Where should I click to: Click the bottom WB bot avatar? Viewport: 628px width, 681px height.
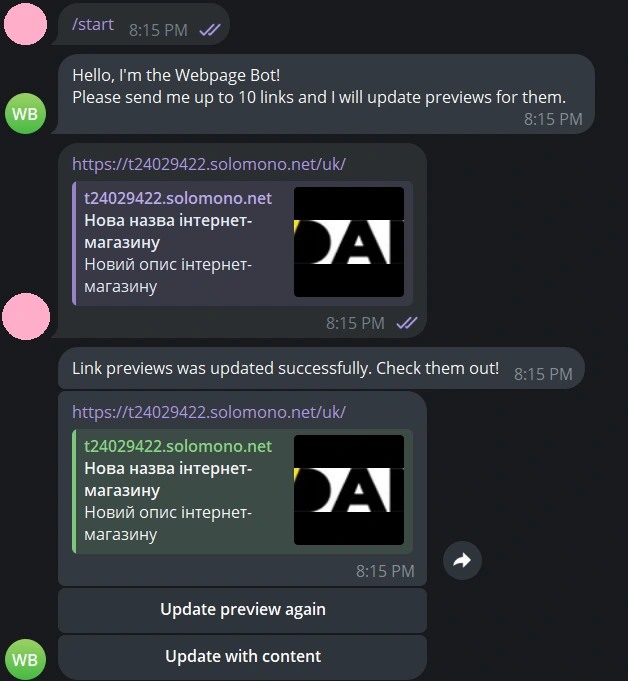(x=25, y=659)
